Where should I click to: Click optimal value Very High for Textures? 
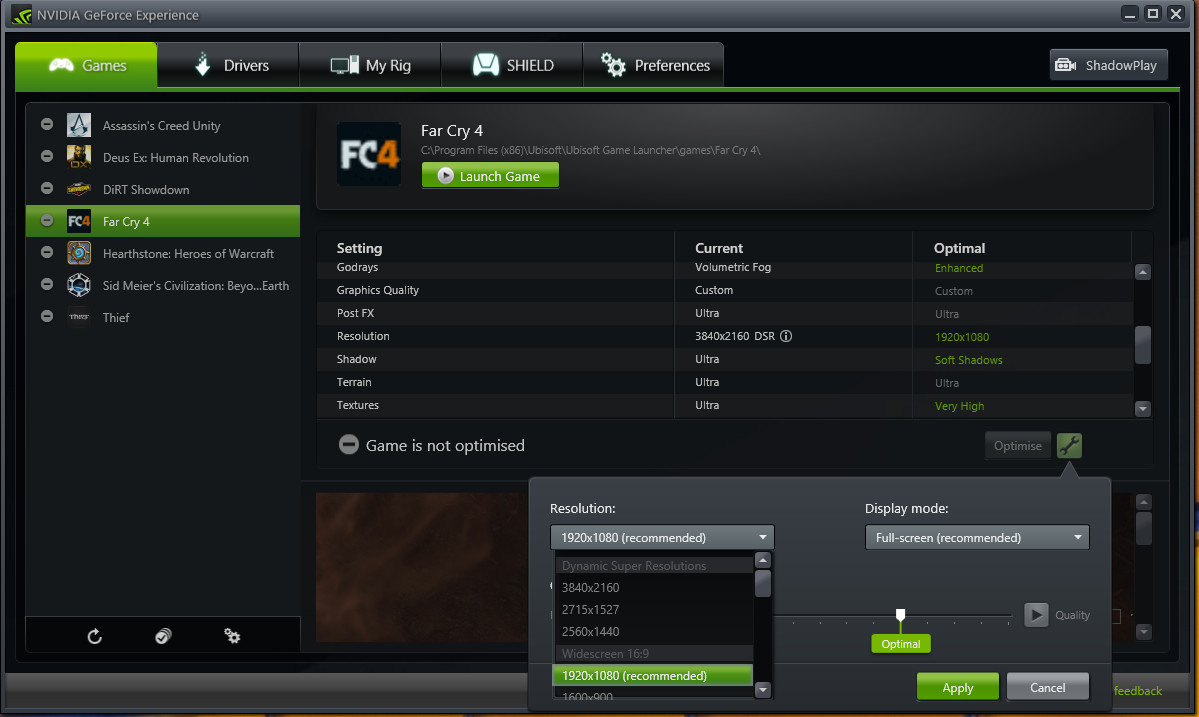pyautogui.click(x=959, y=406)
